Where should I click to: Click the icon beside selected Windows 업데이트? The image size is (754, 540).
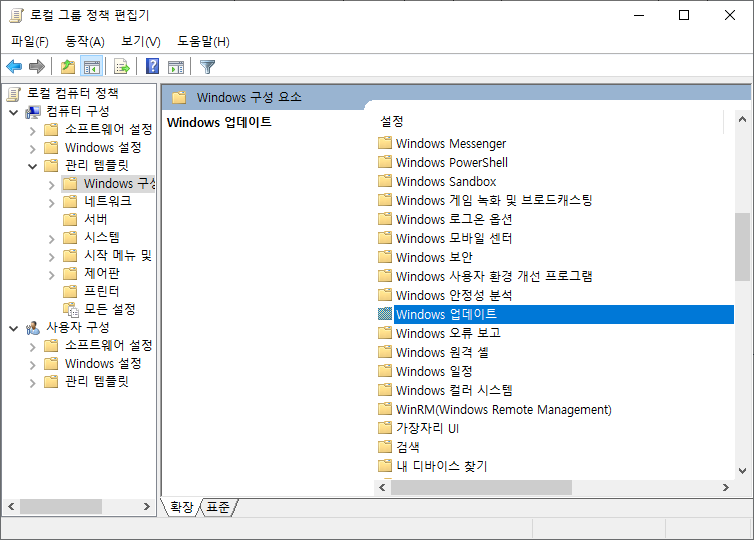point(385,314)
